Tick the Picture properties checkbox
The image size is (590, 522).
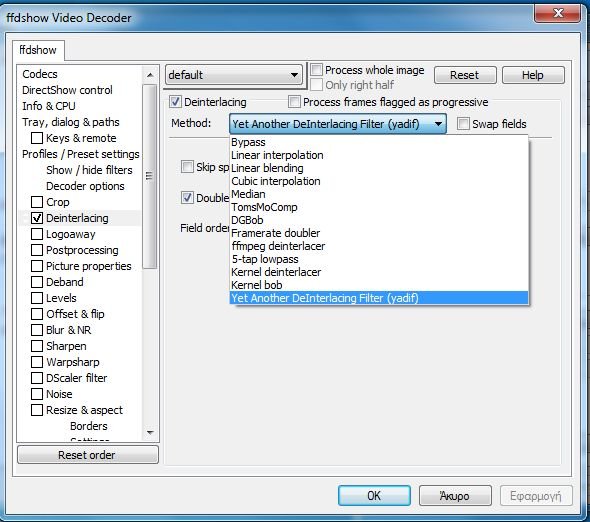click(37, 266)
